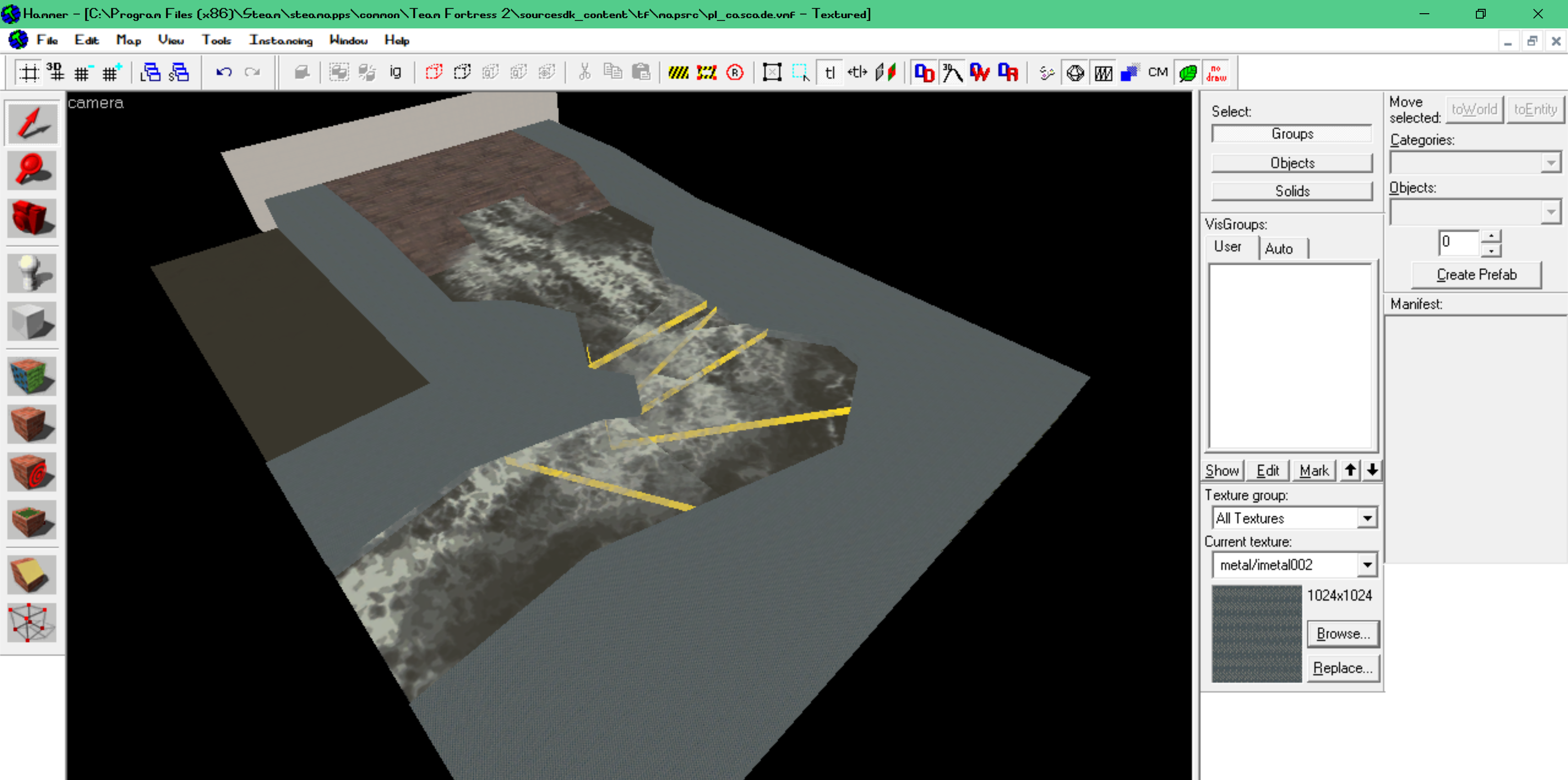Toggle the 'no draw' button
Viewport: 1568px width, 780px height.
(x=1216, y=73)
